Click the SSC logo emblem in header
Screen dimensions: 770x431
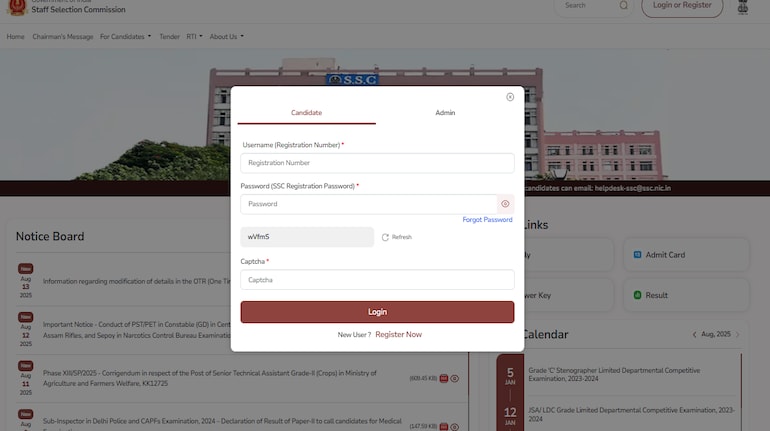(x=15, y=6)
